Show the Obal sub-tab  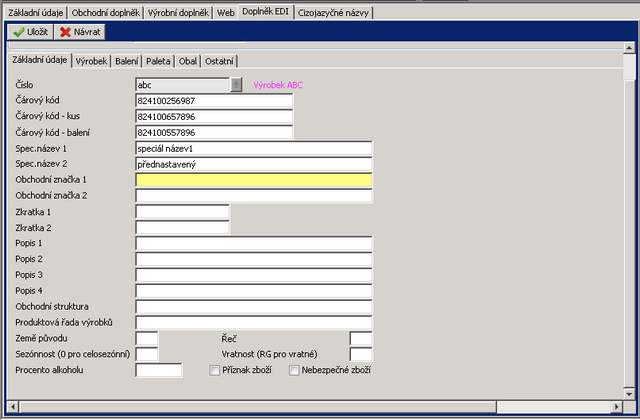(x=188, y=61)
